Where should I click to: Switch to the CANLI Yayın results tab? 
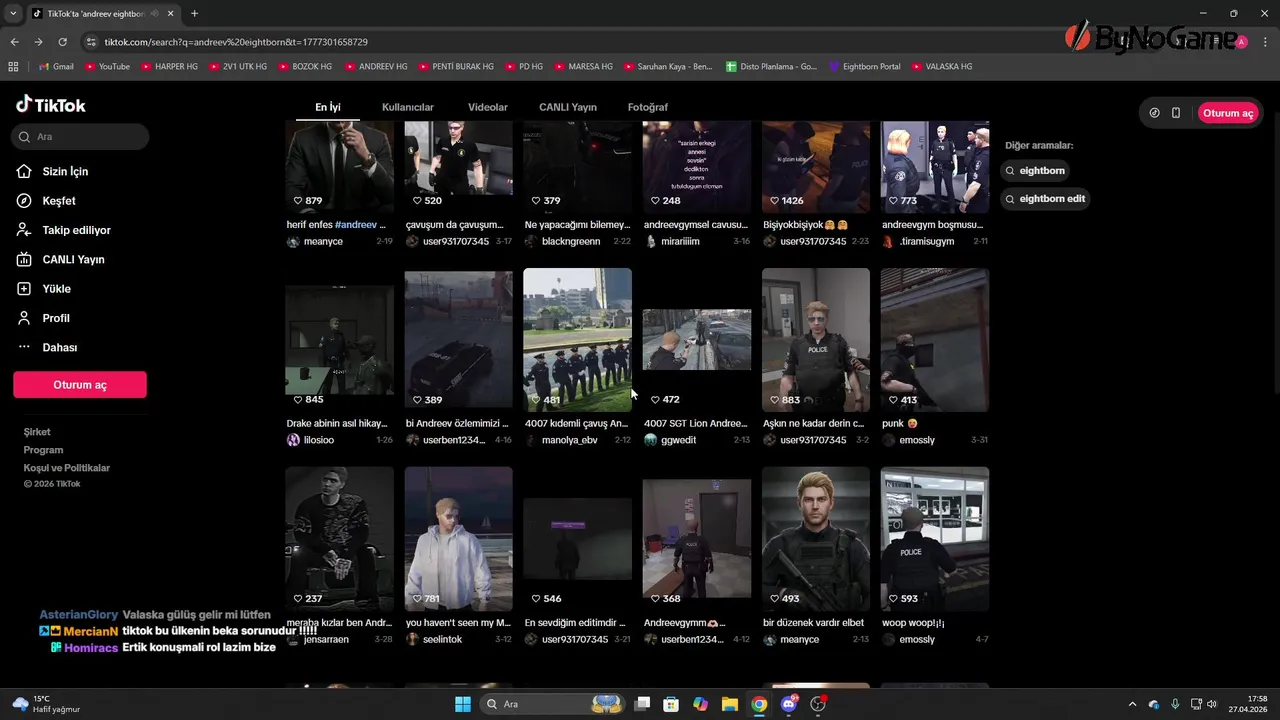pyautogui.click(x=568, y=107)
